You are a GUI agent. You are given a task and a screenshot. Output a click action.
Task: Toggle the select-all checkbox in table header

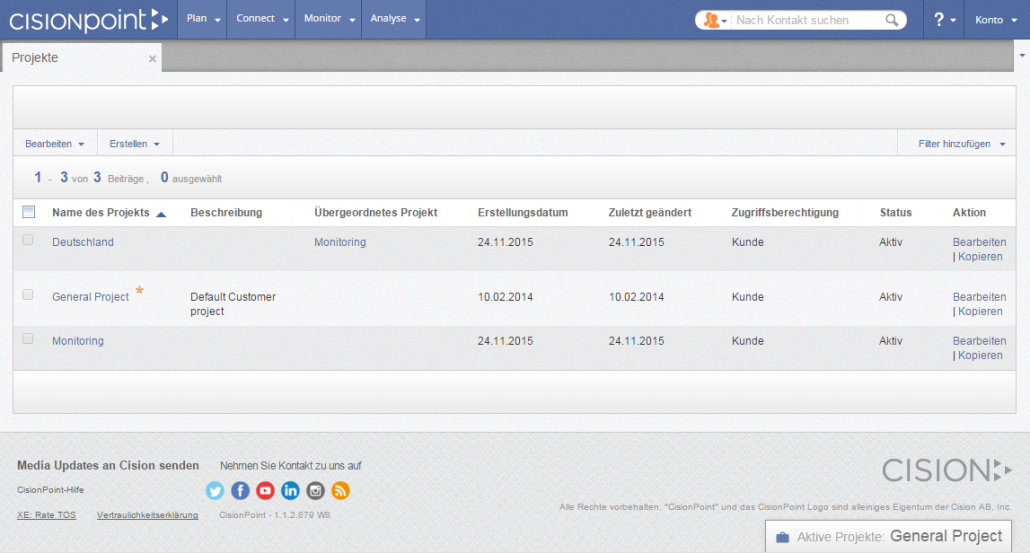click(28, 211)
